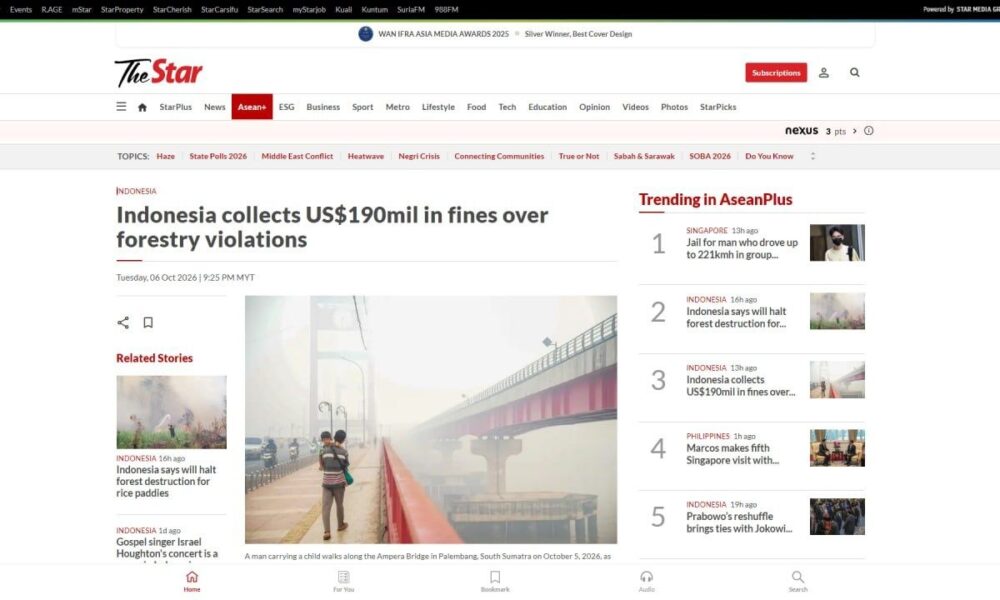The height and width of the screenshot is (600, 1000).
Task: Open the user account icon
Action: pyautogui.click(x=824, y=73)
